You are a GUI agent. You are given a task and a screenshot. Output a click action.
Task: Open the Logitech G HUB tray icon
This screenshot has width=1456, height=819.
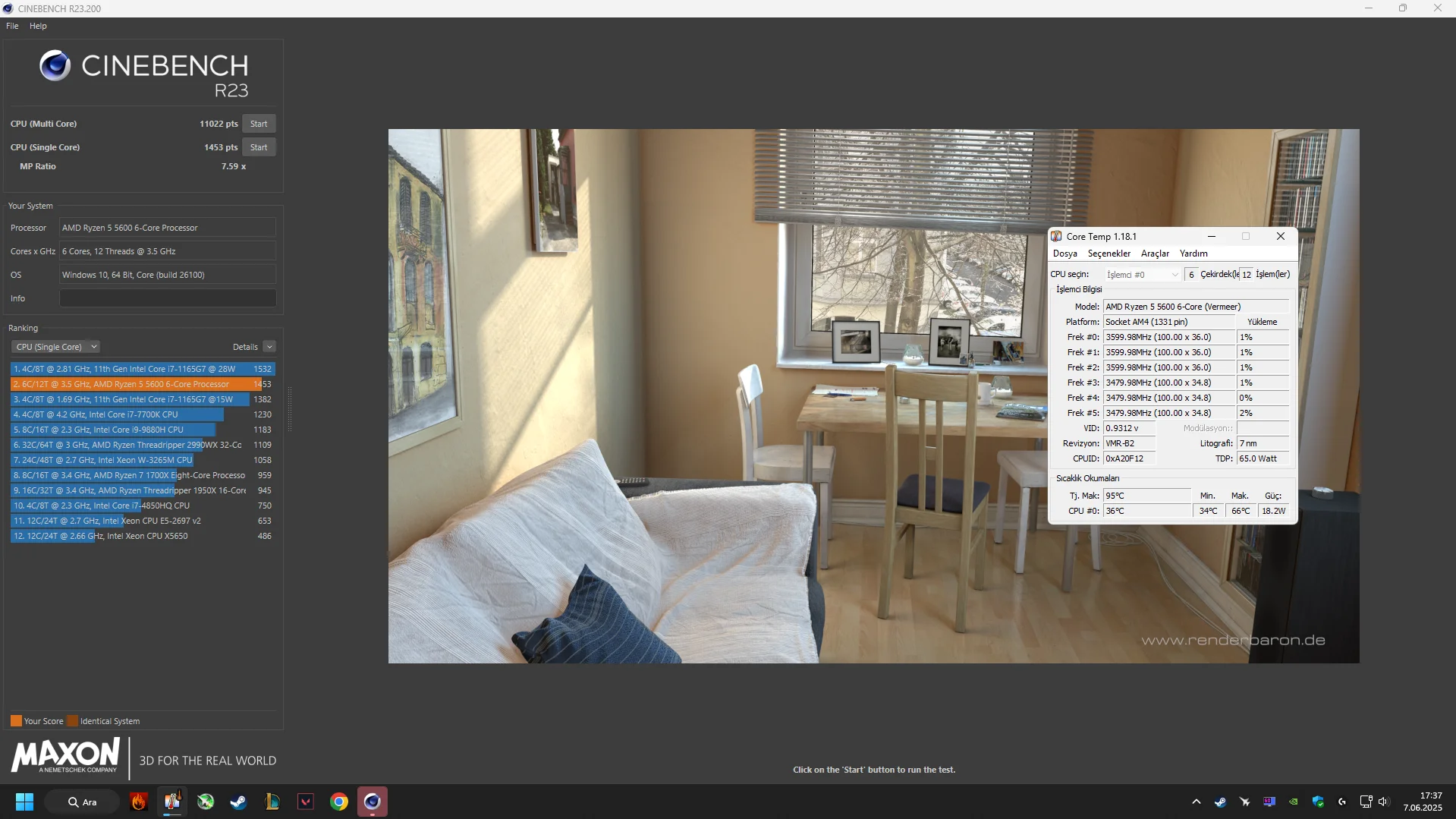[1342, 802]
